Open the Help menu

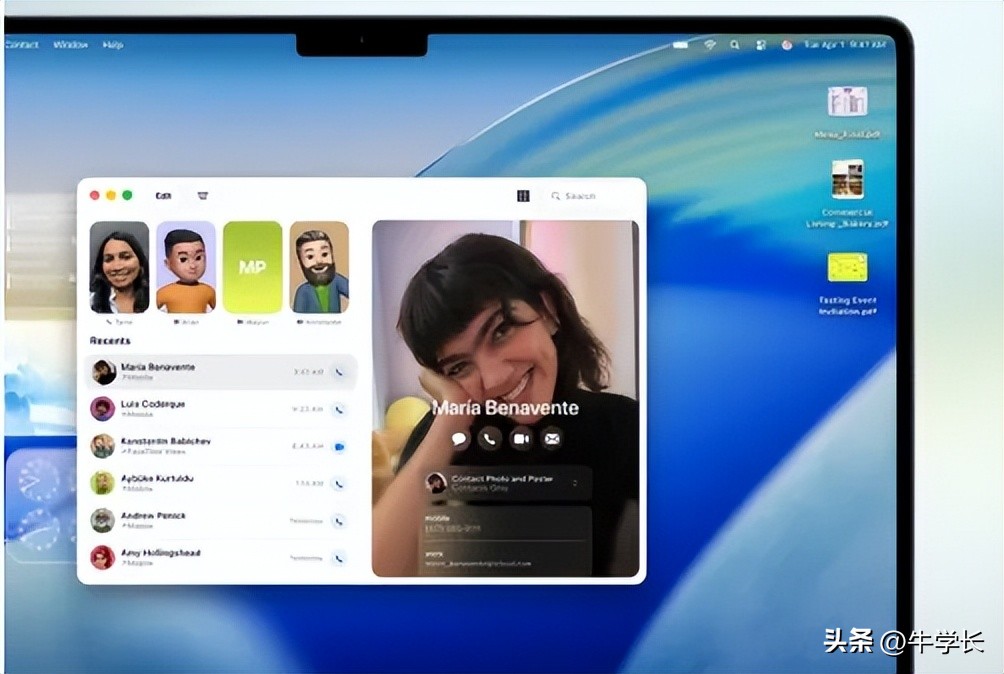point(111,45)
